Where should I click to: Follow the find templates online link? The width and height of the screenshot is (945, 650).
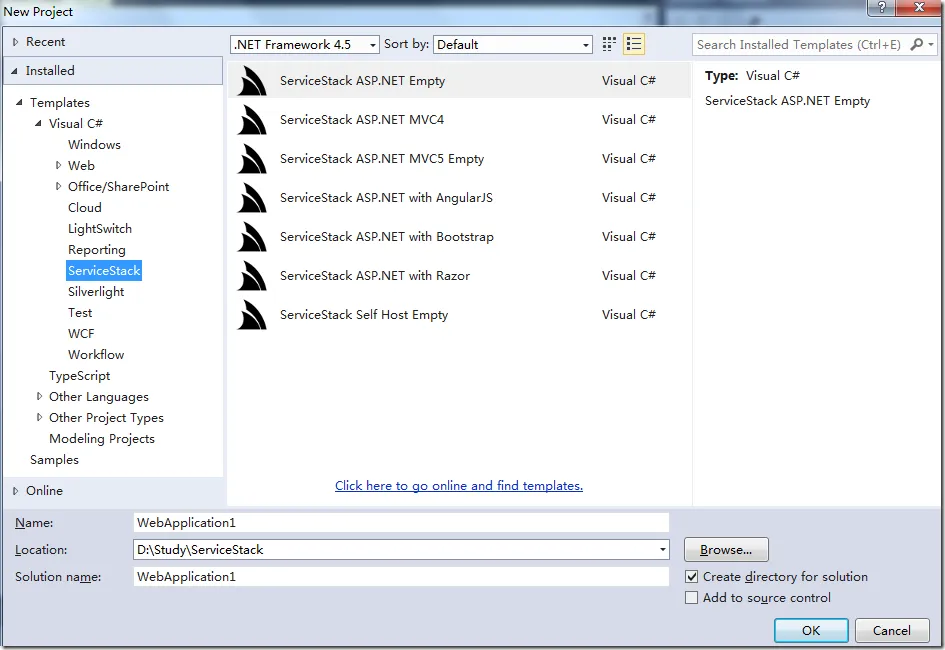click(458, 486)
